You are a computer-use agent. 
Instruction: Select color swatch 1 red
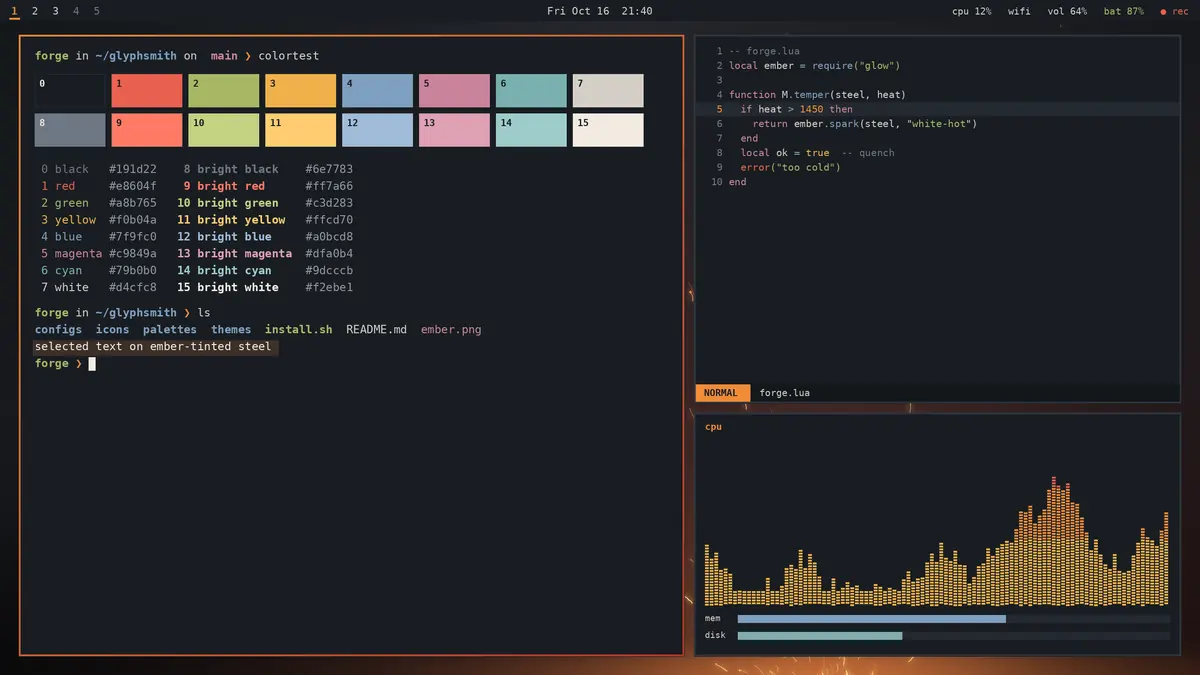coord(147,91)
